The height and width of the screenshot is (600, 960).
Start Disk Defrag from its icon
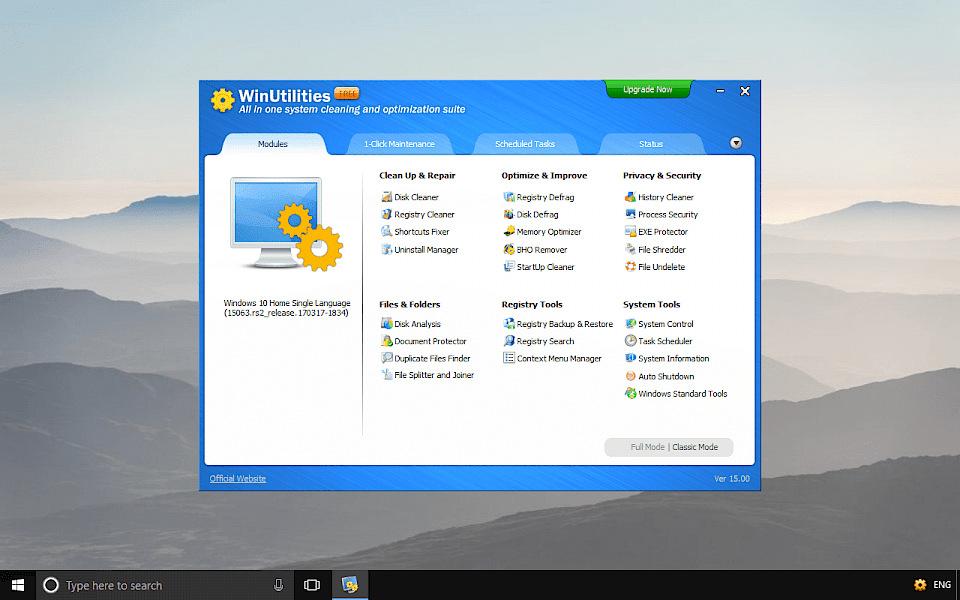tap(509, 214)
